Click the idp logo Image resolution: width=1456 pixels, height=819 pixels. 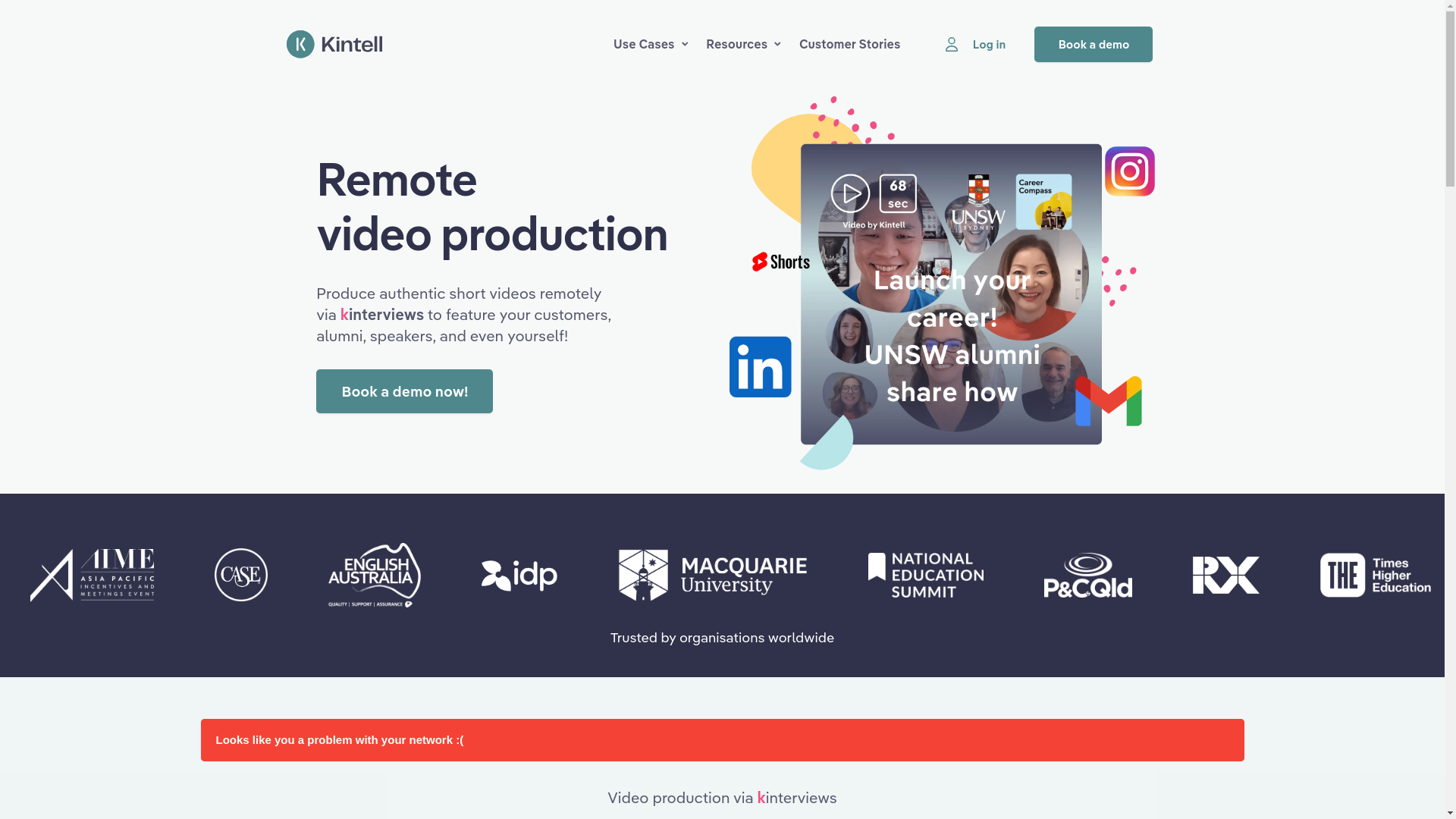coord(519,576)
